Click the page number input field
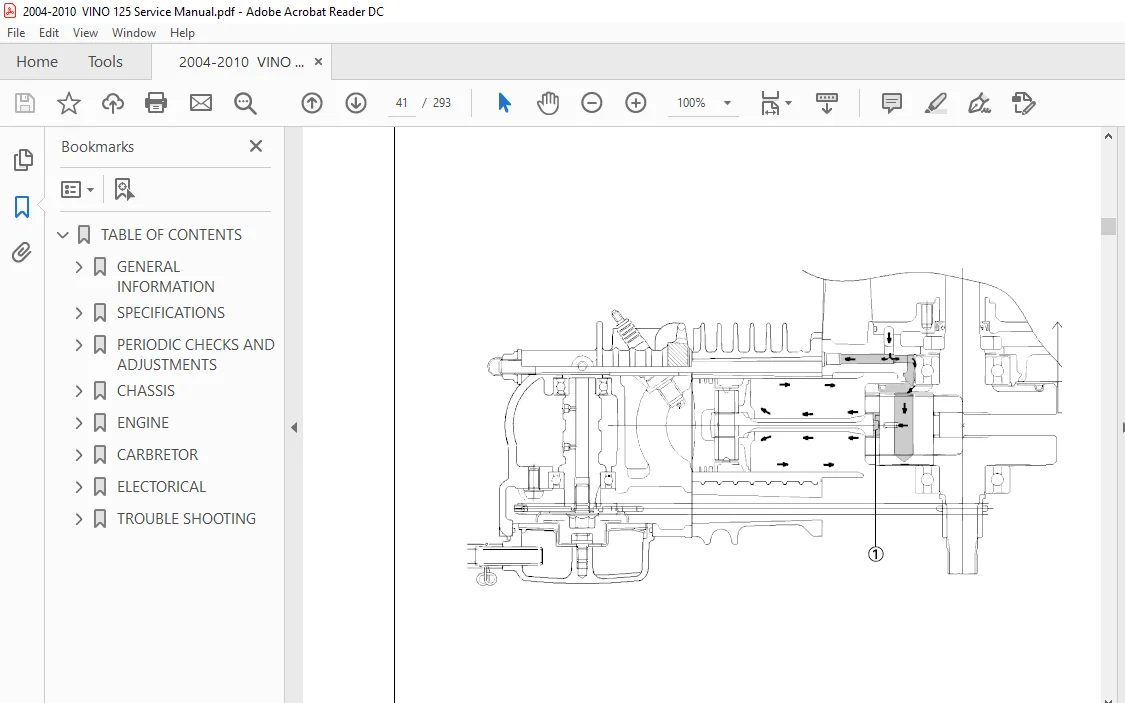Screen dimensions: 1125x703 [x=402, y=103]
